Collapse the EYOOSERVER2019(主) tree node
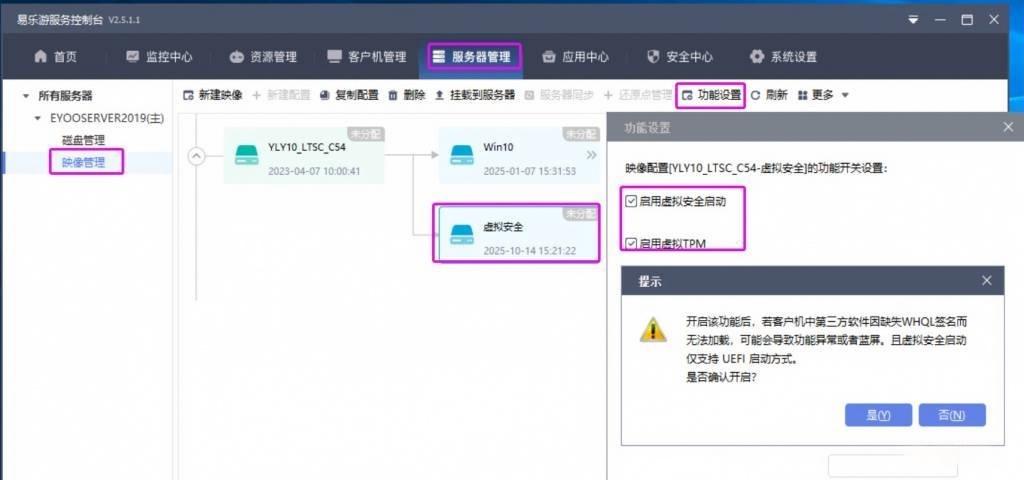Viewport: 1024px width, 480px height. tap(38, 118)
